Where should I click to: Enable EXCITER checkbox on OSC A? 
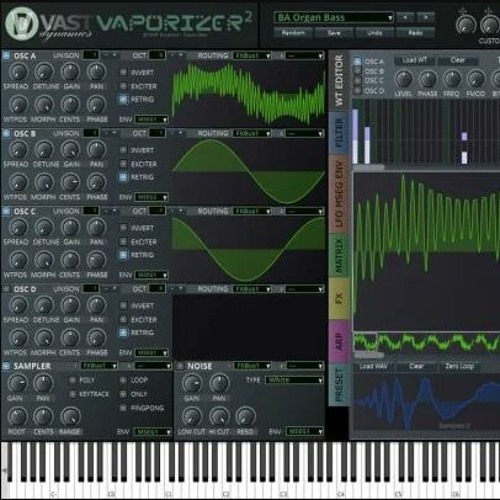click(123, 86)
